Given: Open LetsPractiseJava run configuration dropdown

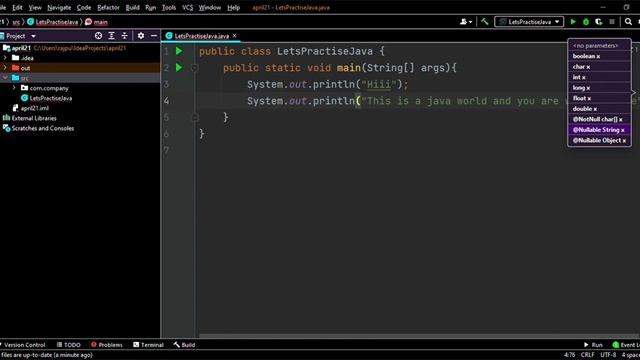Looking at the screenshot, I should click(529, 22).
